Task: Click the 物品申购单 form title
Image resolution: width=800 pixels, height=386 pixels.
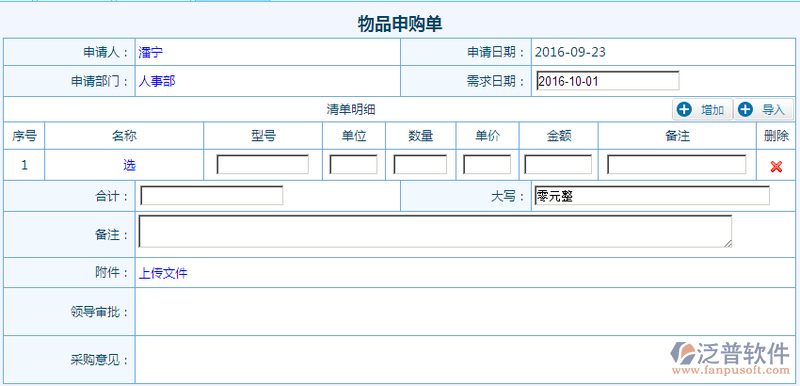Action: click(x=400, y=24)
